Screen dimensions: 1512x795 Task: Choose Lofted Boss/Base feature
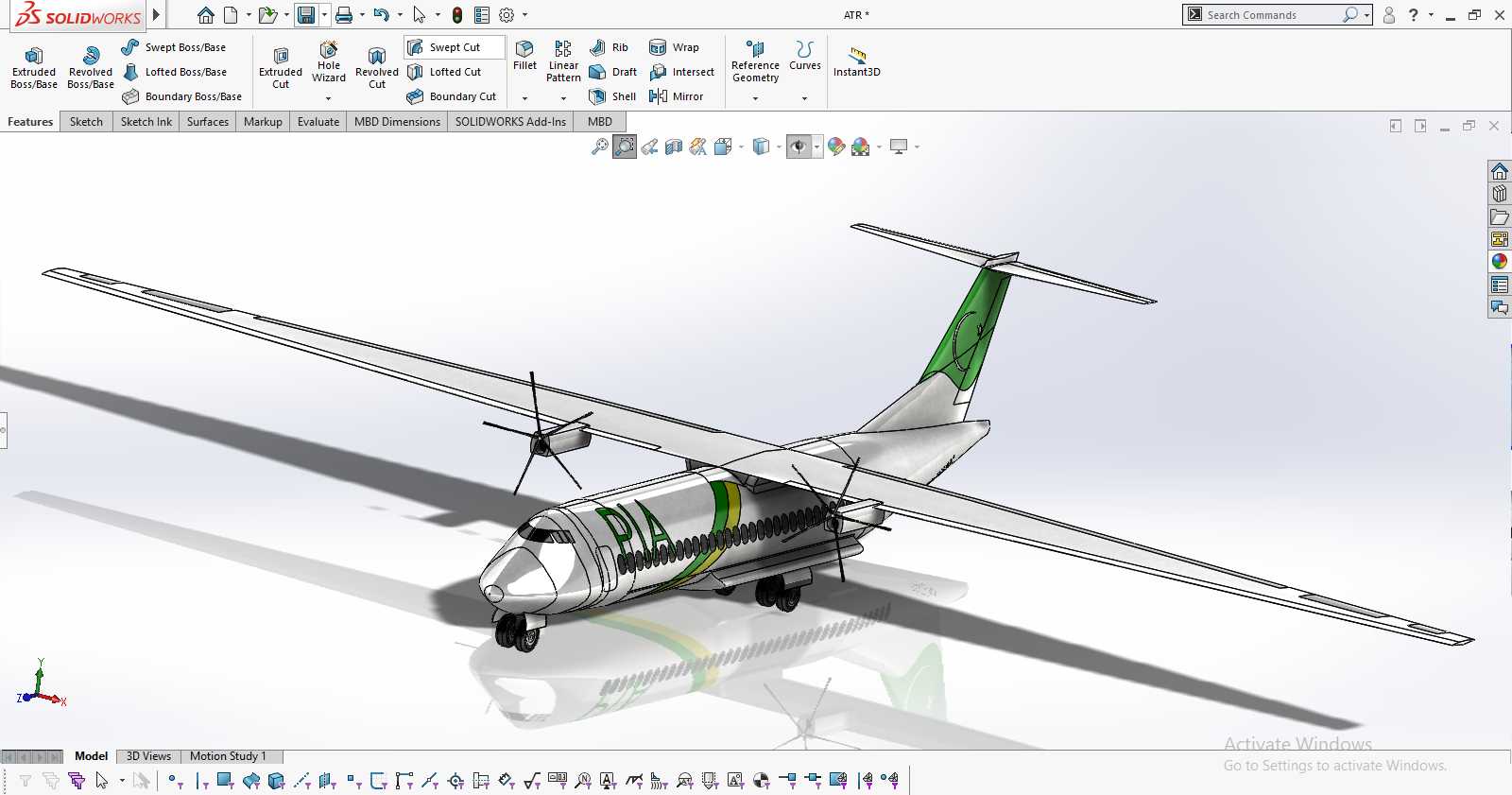point(174,72)
